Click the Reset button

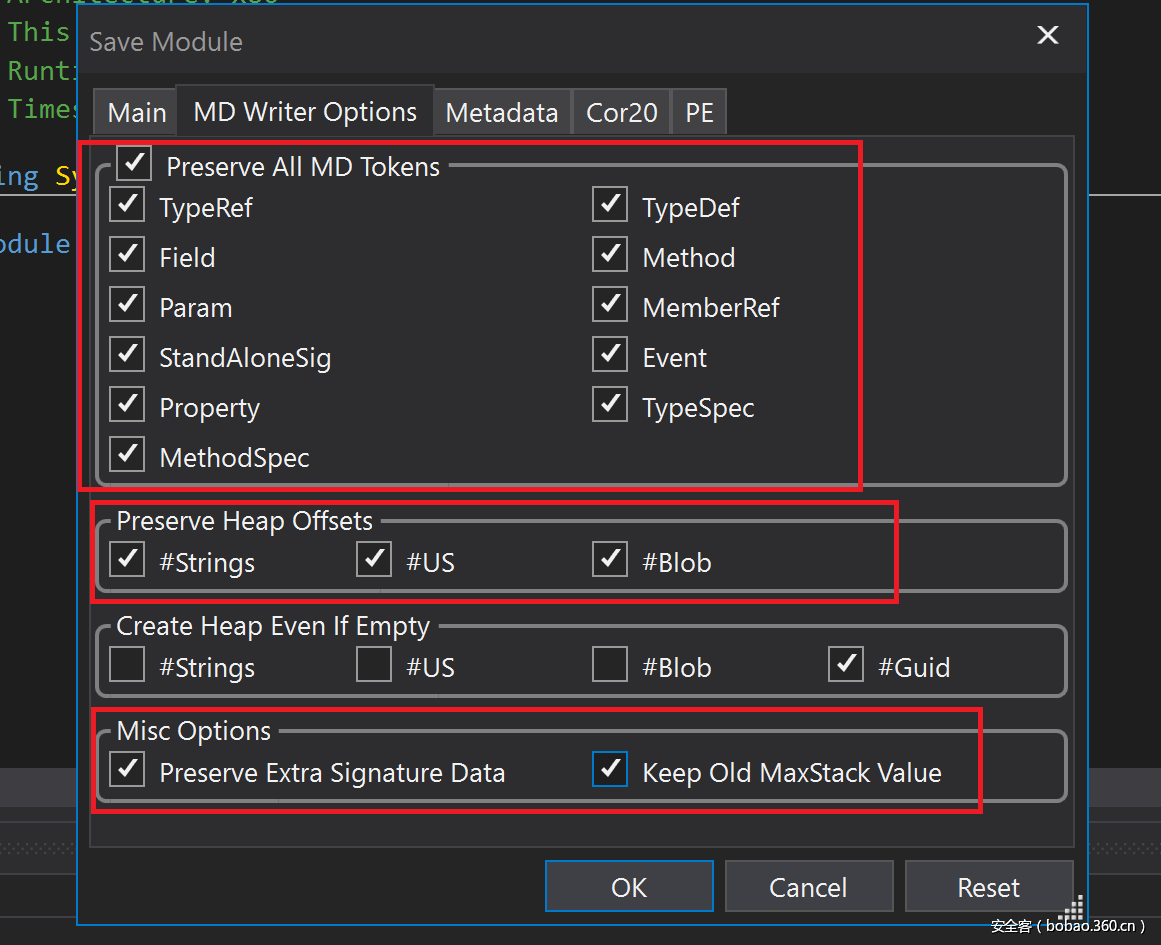tap(988, 887)
